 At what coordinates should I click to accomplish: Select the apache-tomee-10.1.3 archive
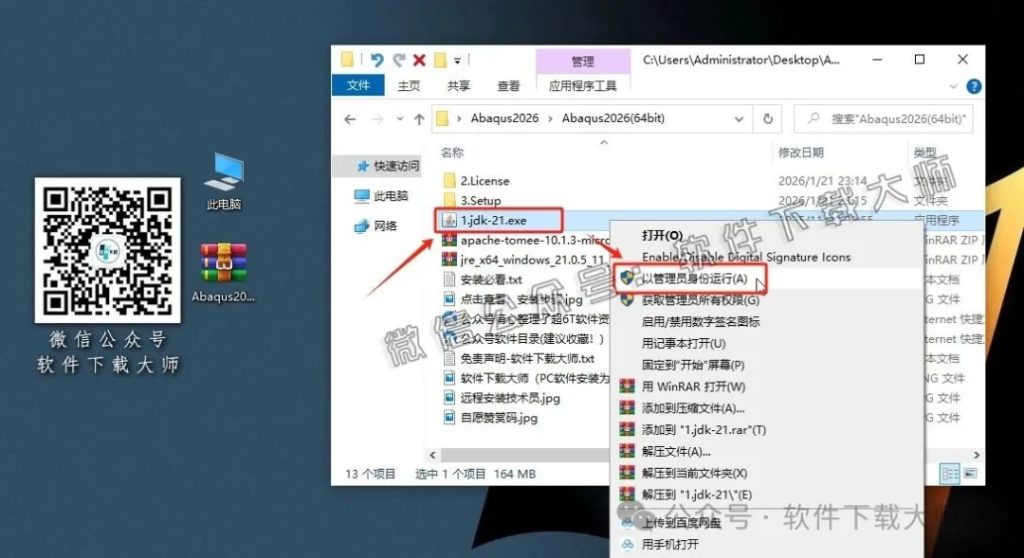coord(525,240)
